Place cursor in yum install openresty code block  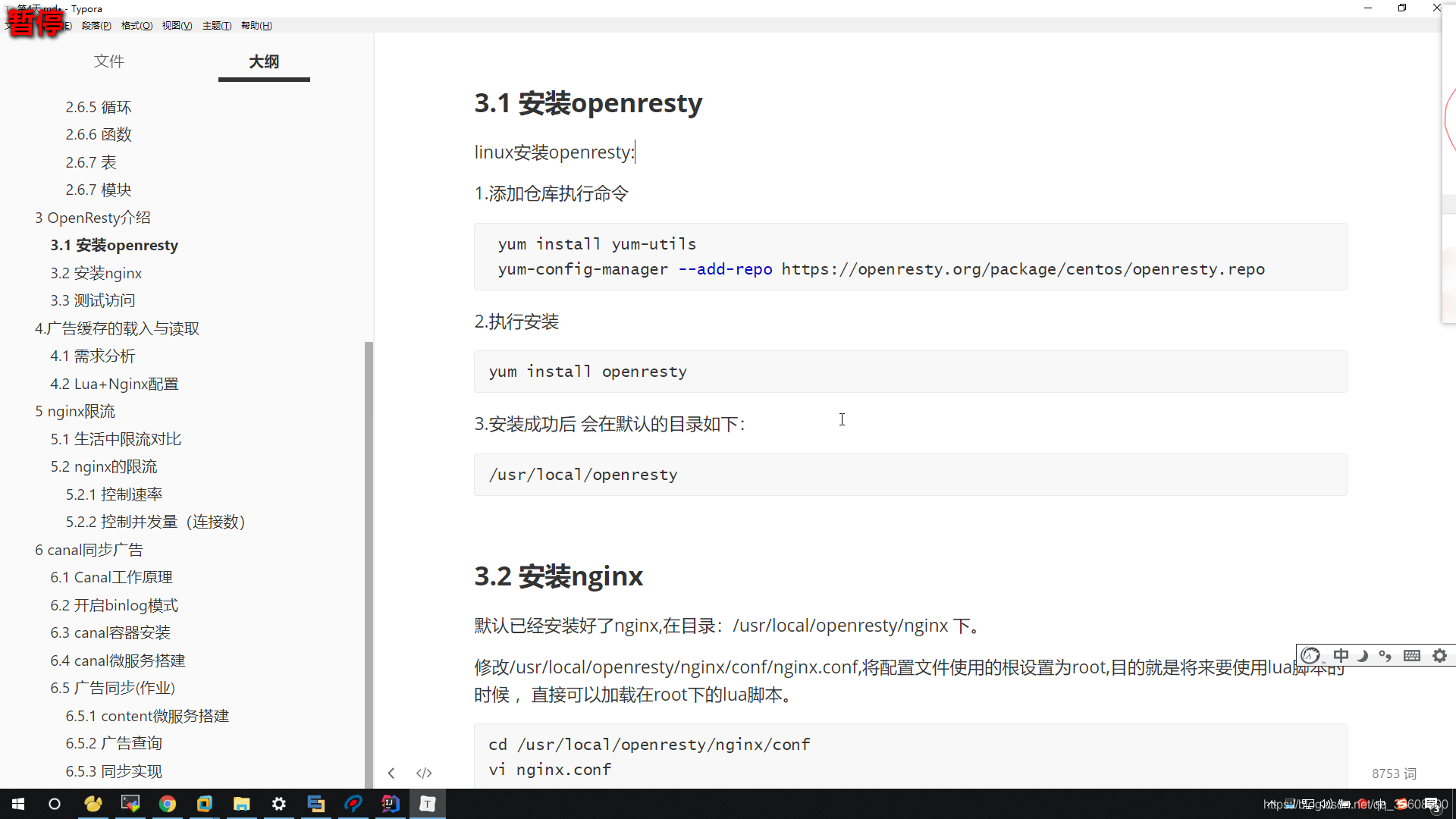(x=910, y=372)
